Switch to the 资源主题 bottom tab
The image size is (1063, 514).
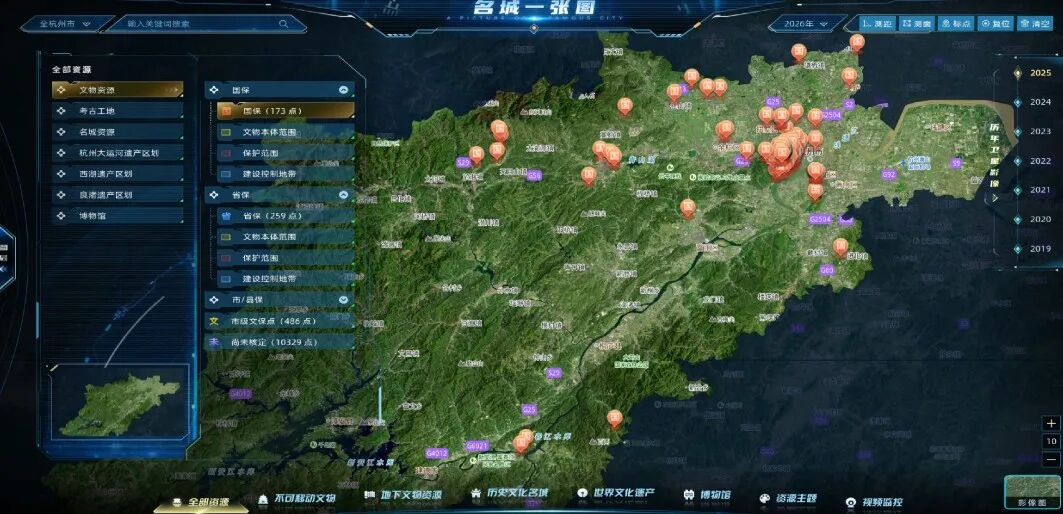pyautogui.click(x=788, y=498)
